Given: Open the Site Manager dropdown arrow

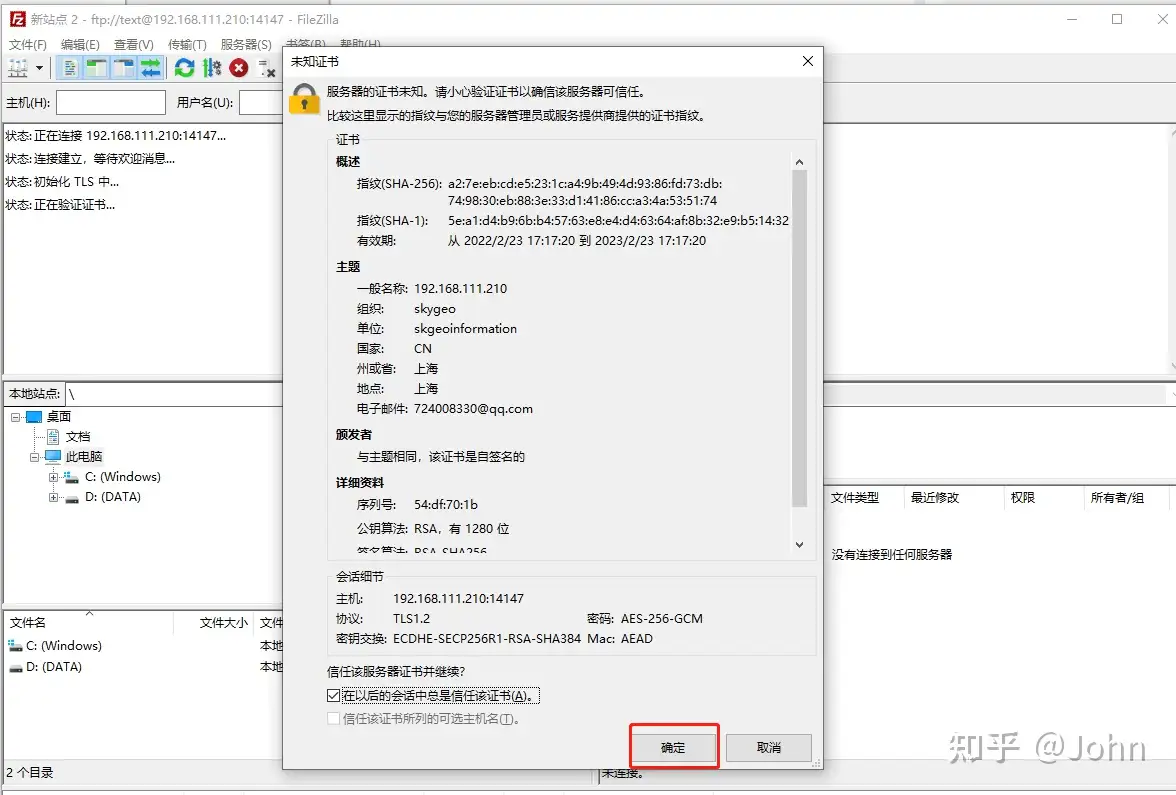Looking at the screenshot, I should pyautogui.click(x=39, y=68).
